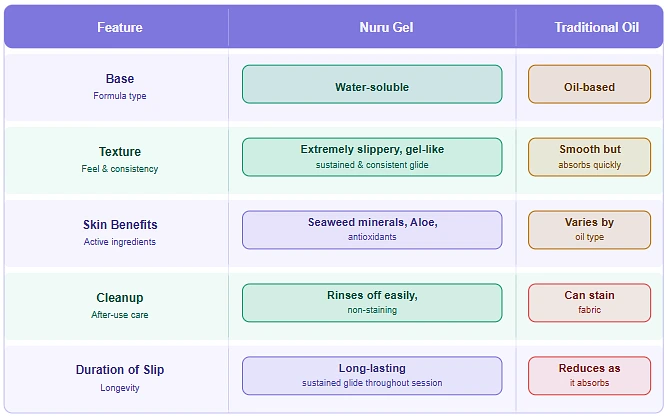Select the Reduces as it absorbs cell
This screenshot has height=419, width=668.
(x=589, y=376)
